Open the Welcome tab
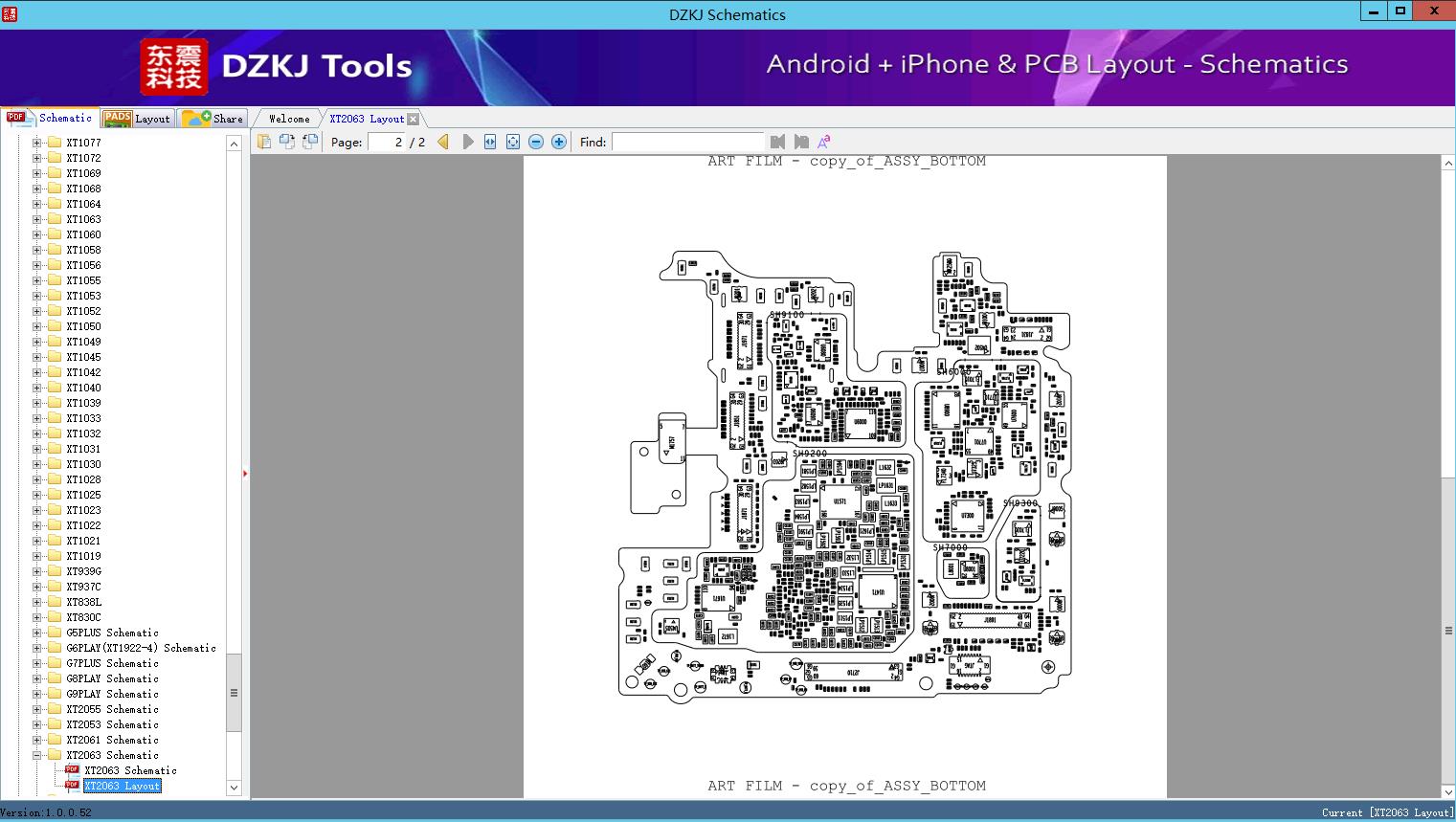Viewport: 1456px width, 822px height. click(288, 119)
